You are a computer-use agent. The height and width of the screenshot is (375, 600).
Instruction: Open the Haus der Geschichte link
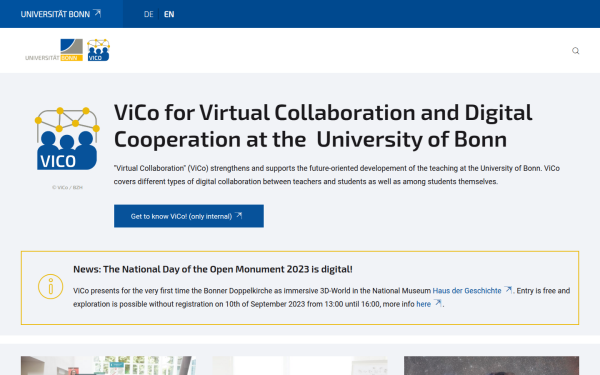pyautogui.click(x=472, y=291)
